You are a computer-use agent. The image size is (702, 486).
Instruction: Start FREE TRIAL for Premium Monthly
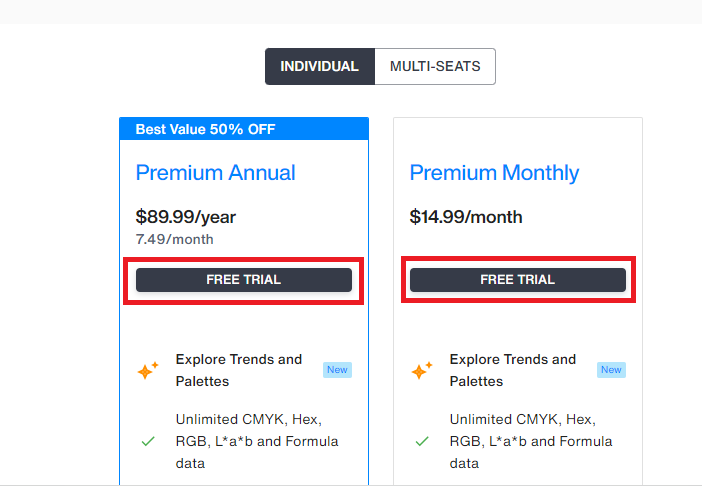point(518,280)
